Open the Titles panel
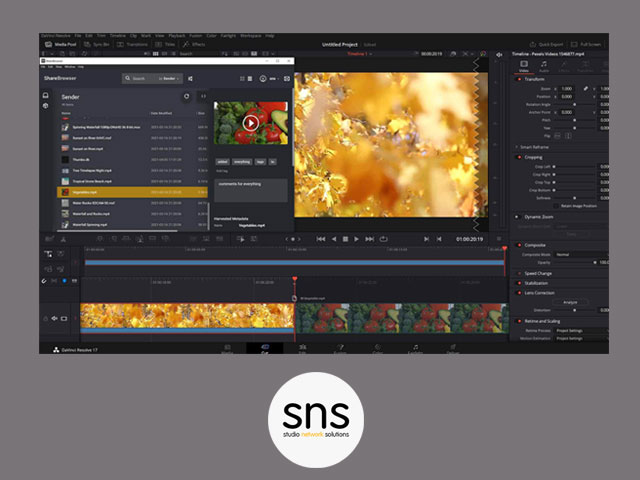The image size is (640, 480). (x=165, y=44)
